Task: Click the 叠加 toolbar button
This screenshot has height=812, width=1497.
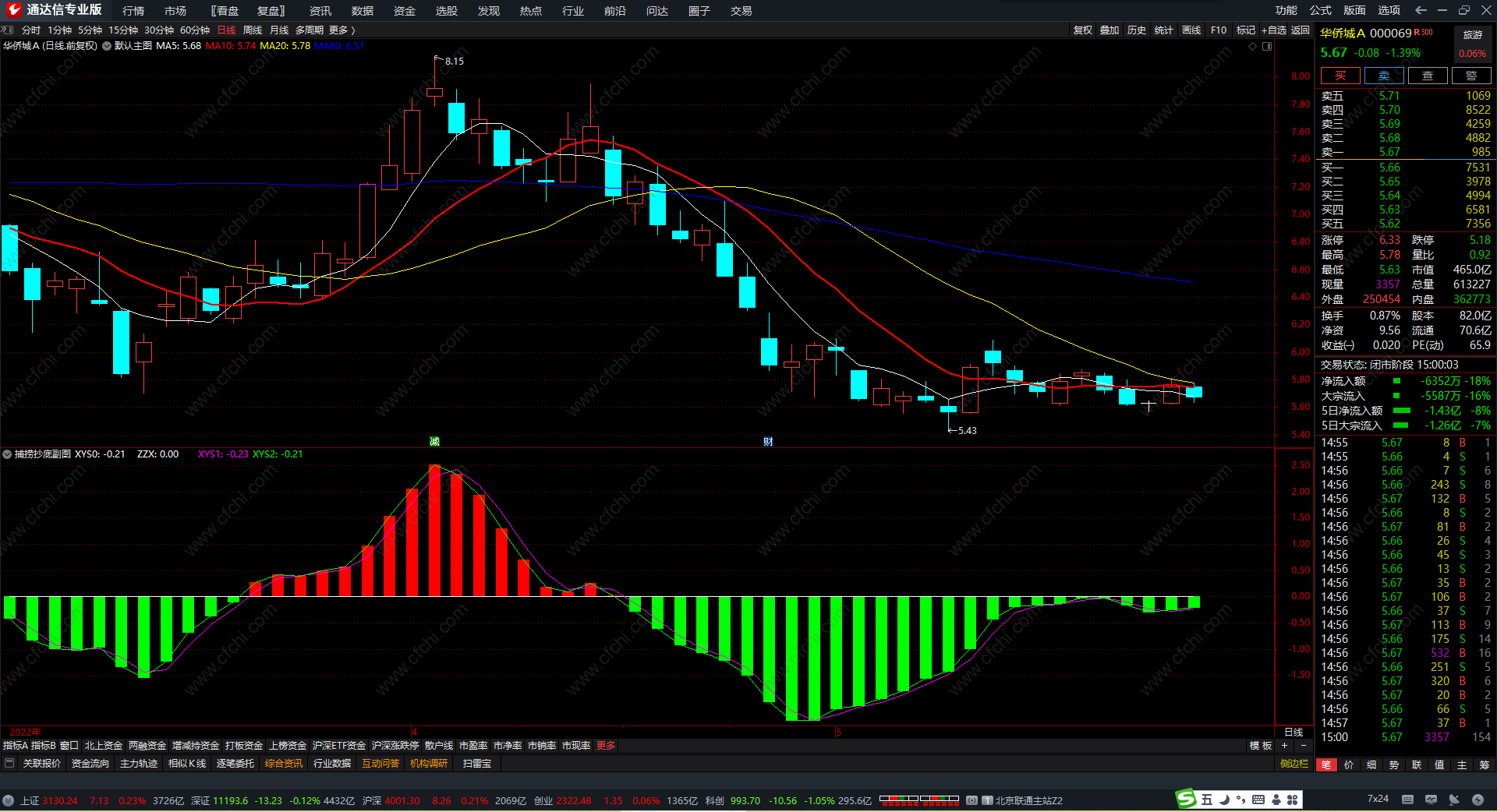Action: point(1109,30)
